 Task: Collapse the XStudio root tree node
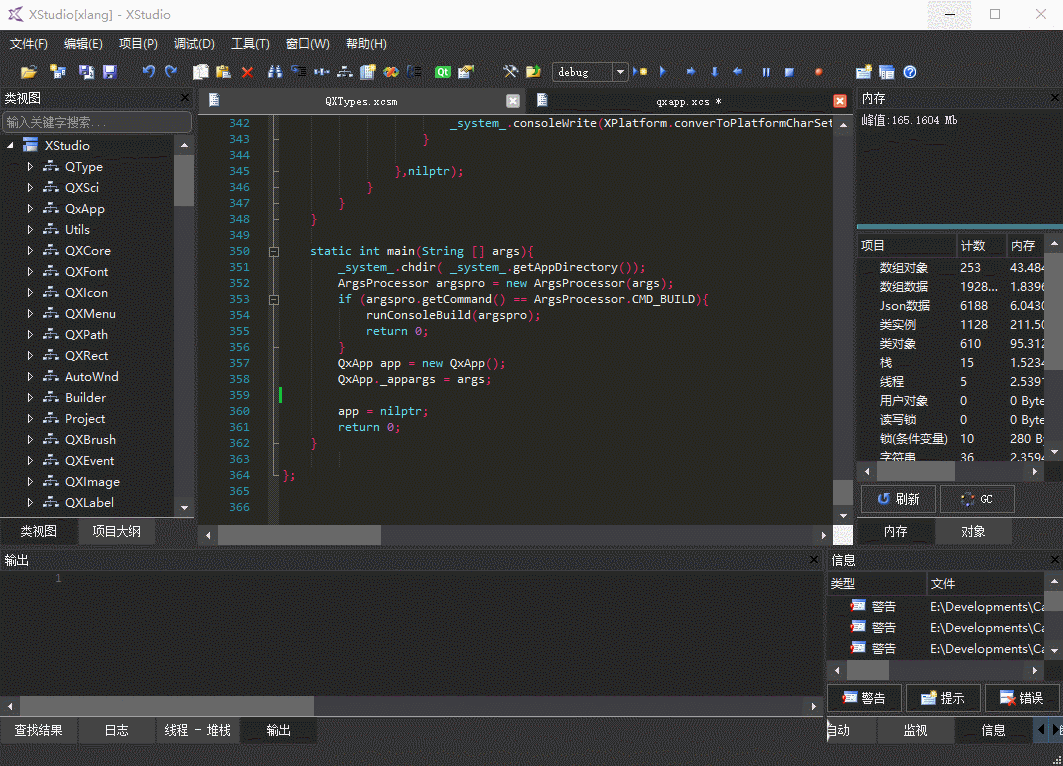pos(10,146)
